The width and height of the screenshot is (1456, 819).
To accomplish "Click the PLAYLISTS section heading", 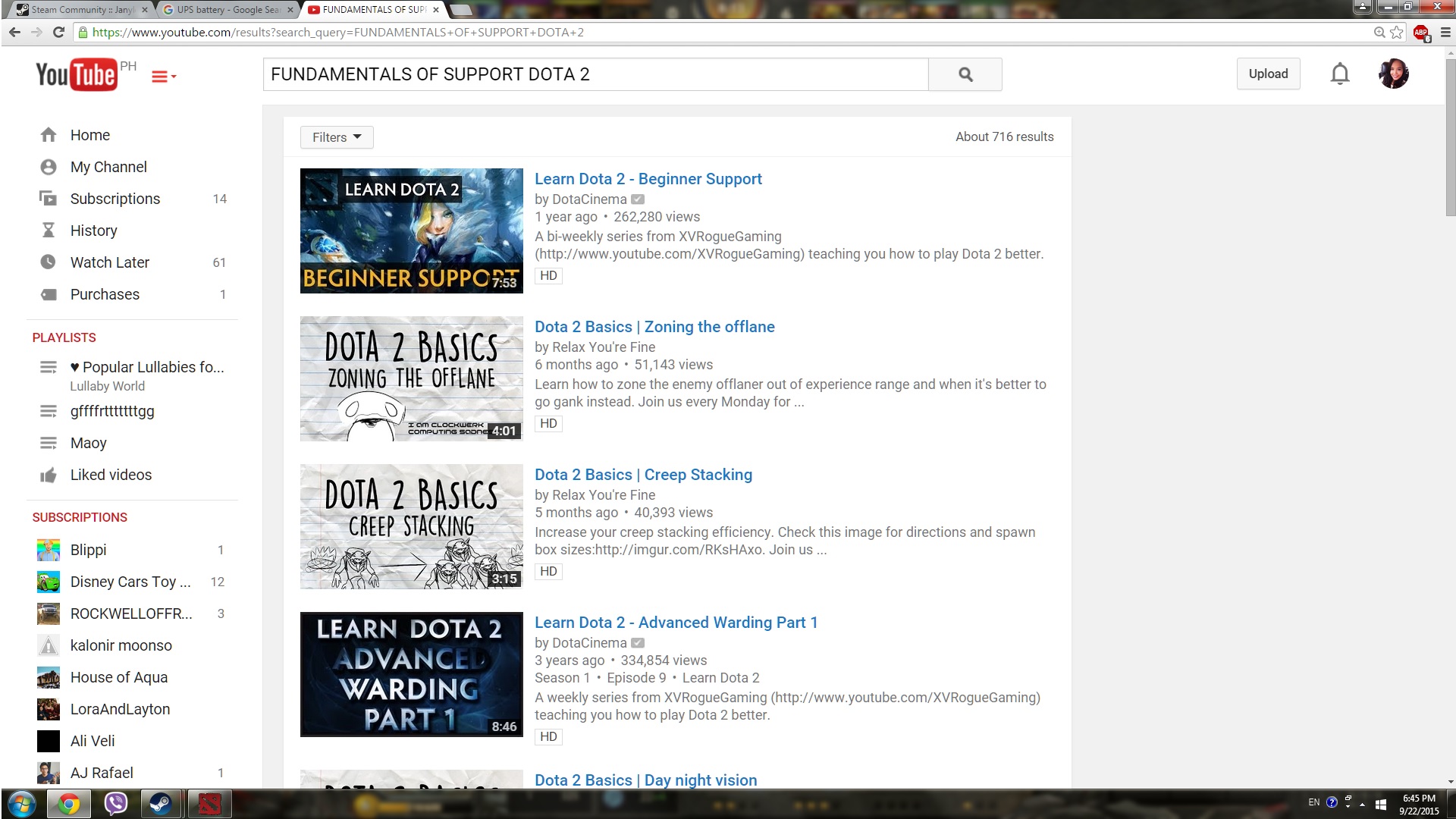I will point(64,337).
